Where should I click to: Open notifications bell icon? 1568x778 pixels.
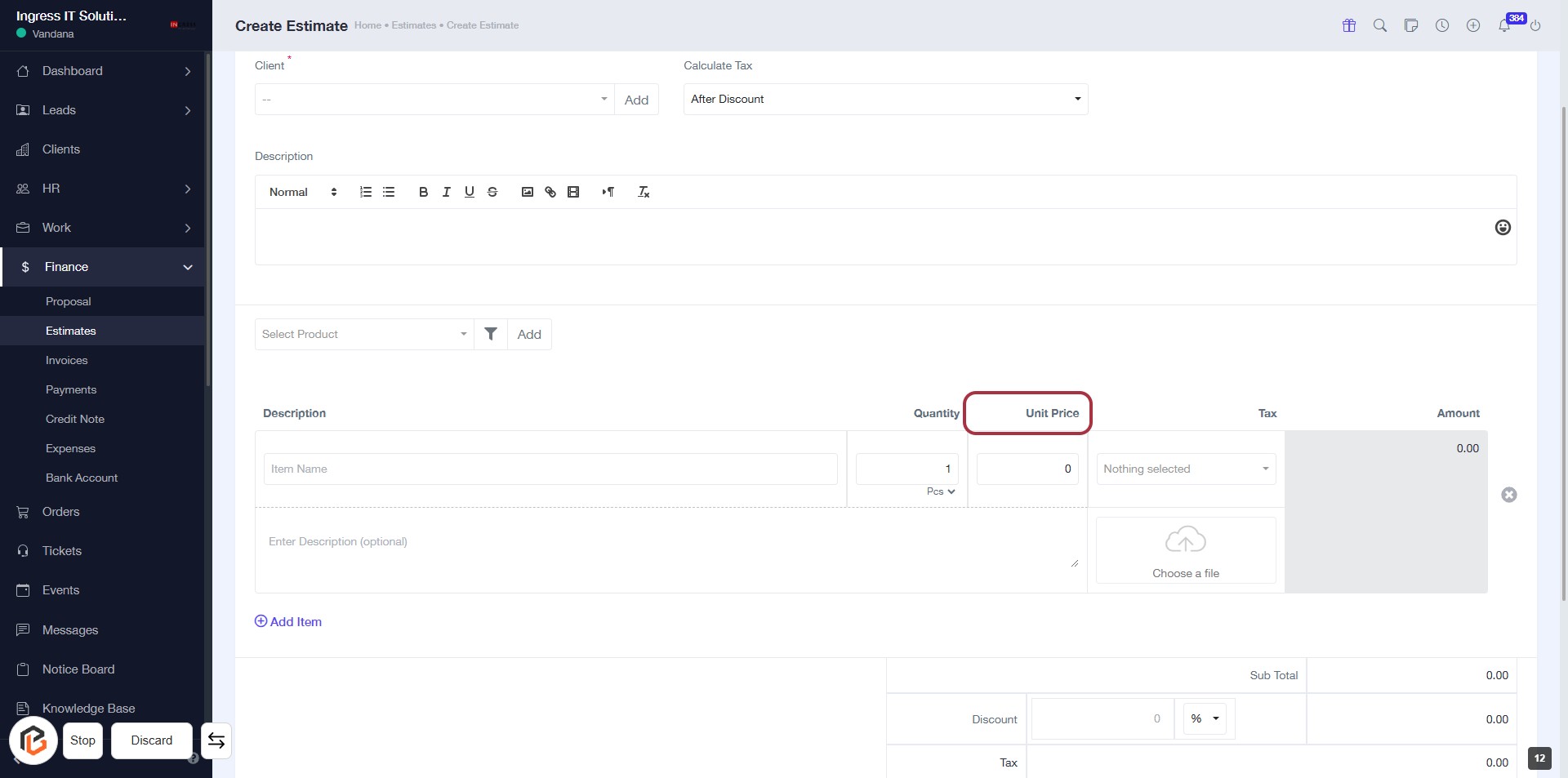[1503, 25]
